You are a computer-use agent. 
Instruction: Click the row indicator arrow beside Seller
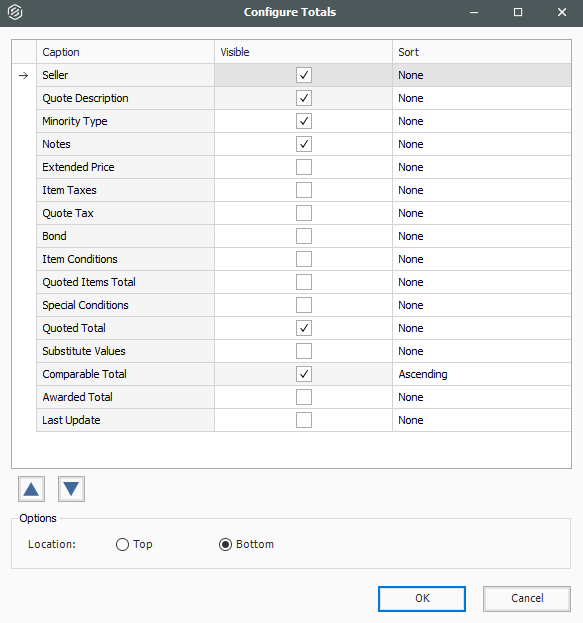[x=24, y=75]
